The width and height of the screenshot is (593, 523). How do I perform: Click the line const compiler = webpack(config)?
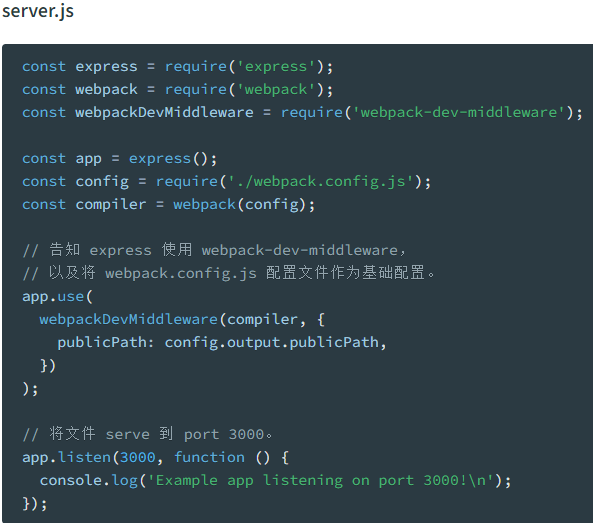pos(168,205)
